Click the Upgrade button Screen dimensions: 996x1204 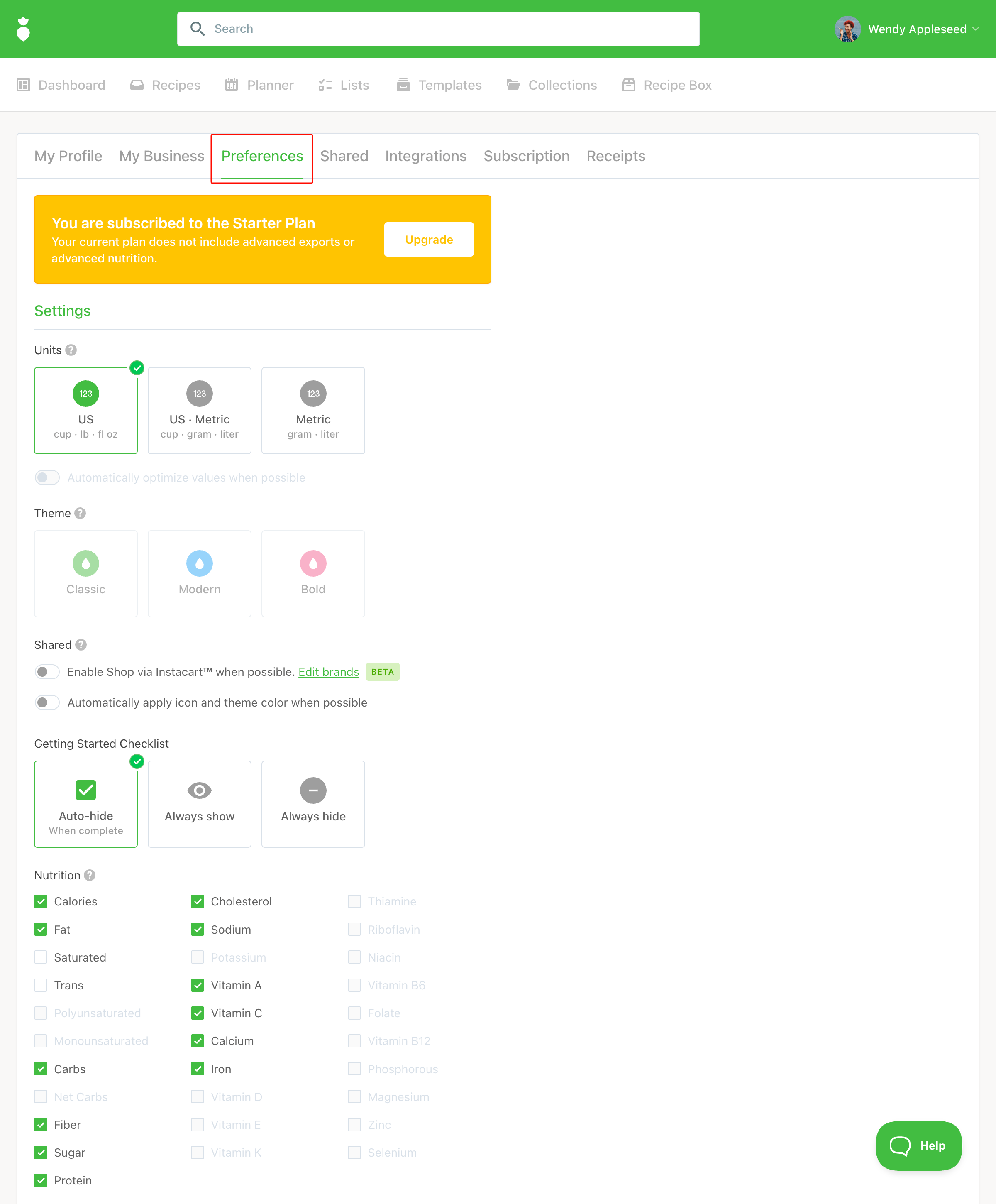pos(429,240)
